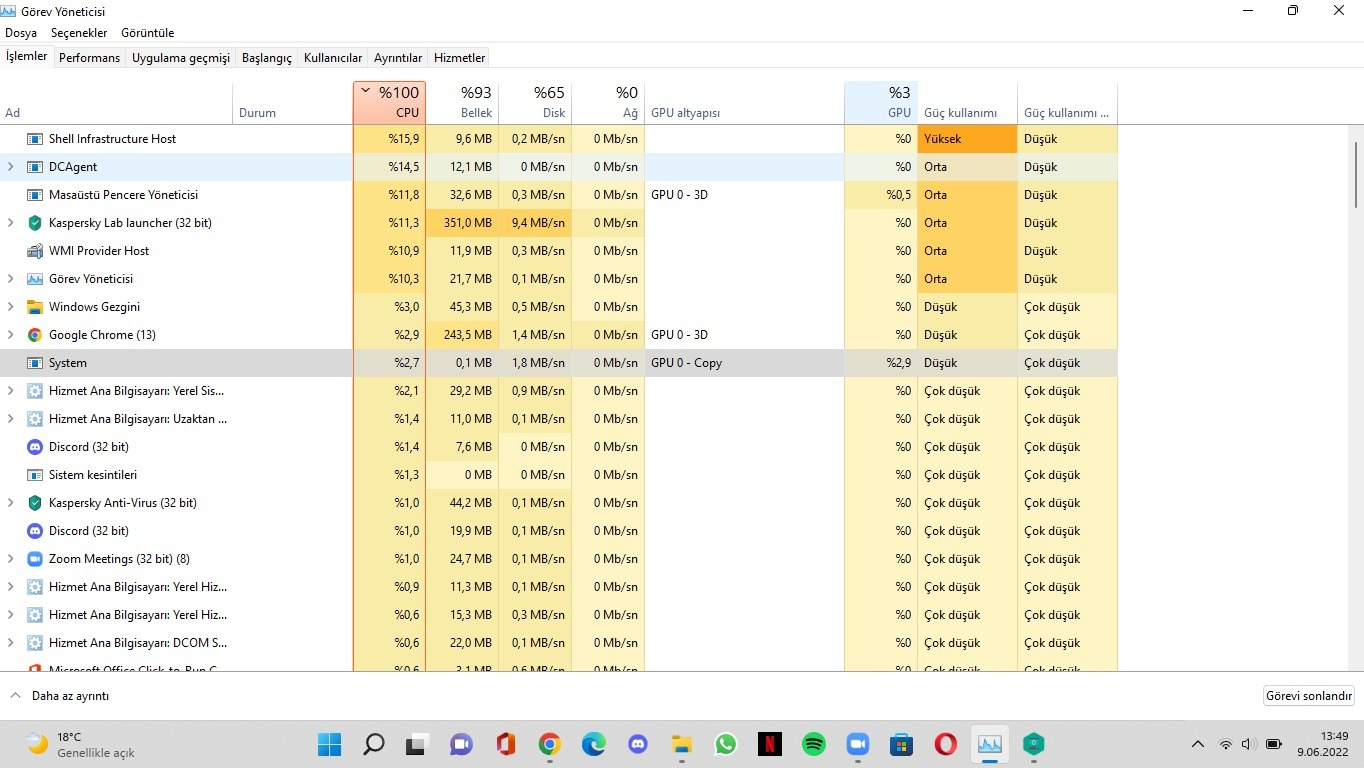Viewport: 1364px width, 768px height.
Task: Click the Windows Gezgini folder icon in list
Action: (x=35, y=307)
